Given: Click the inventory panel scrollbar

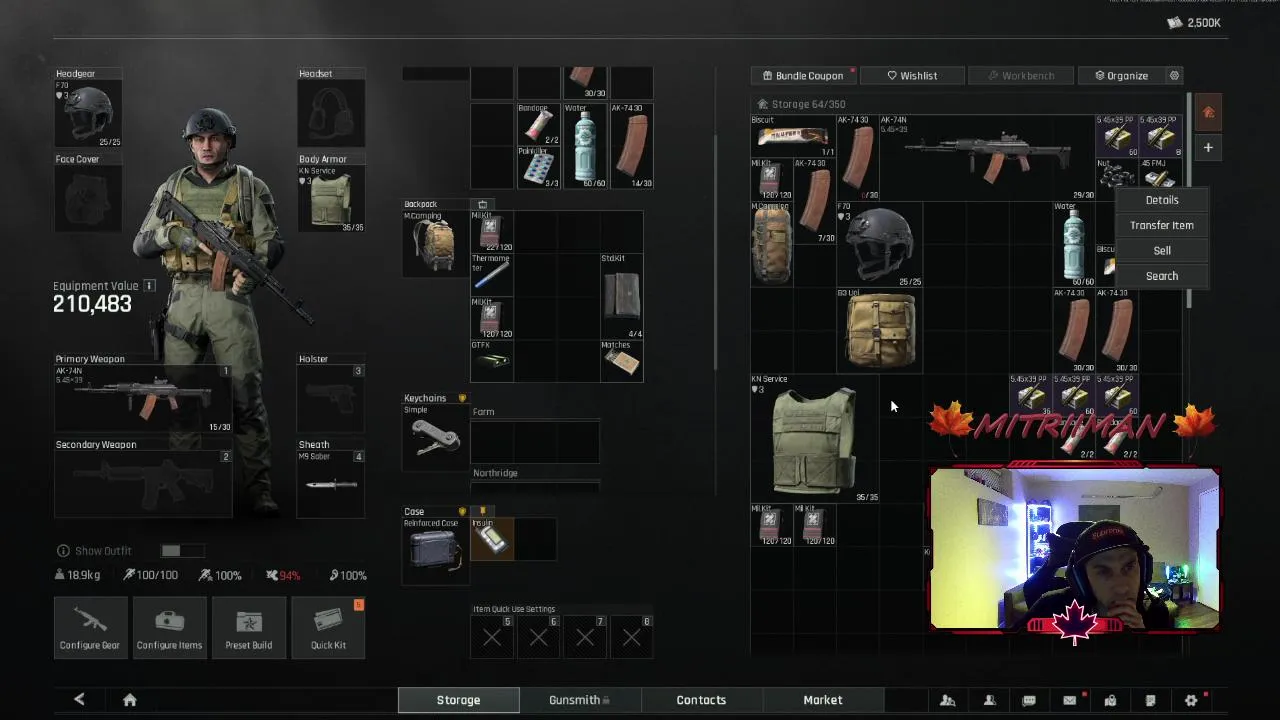Looking at the screenshot, I should point(715,250).
